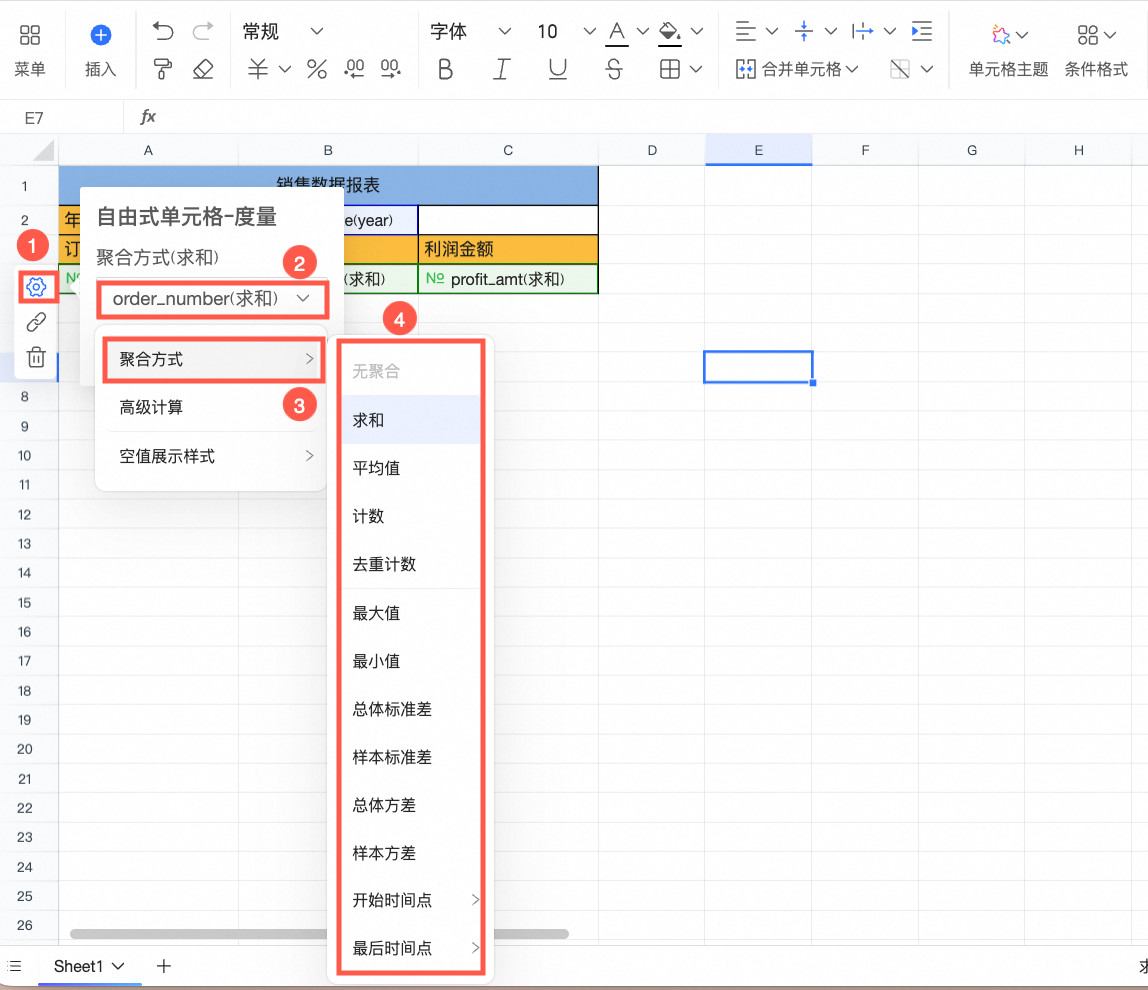
Task: Choose 去重计数 aggregation option
Action: click(x=410, y=565)
